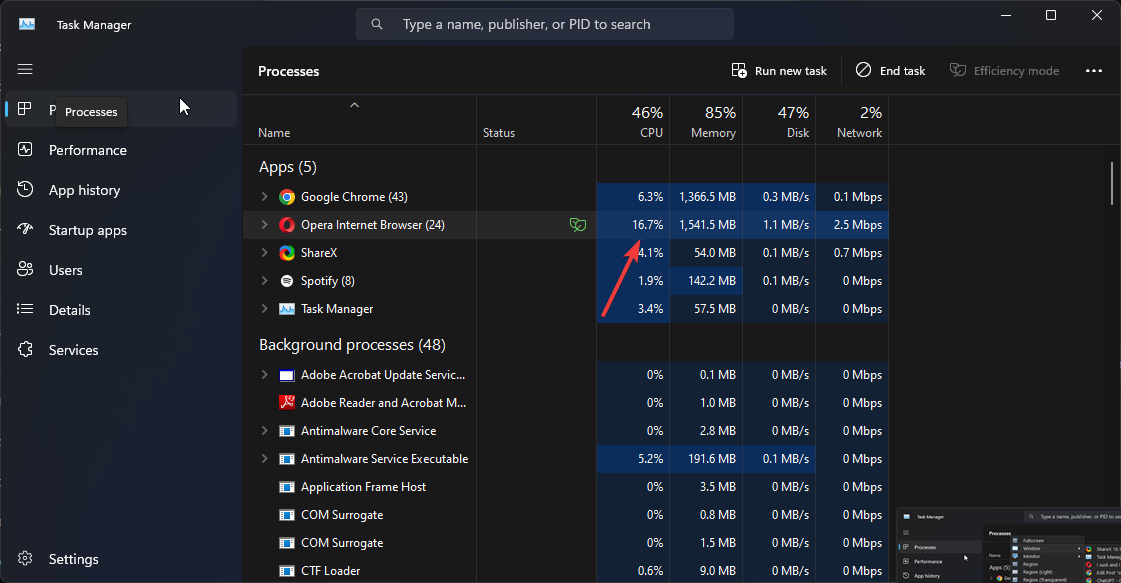Expand the Spotify process group

point(265,280)
